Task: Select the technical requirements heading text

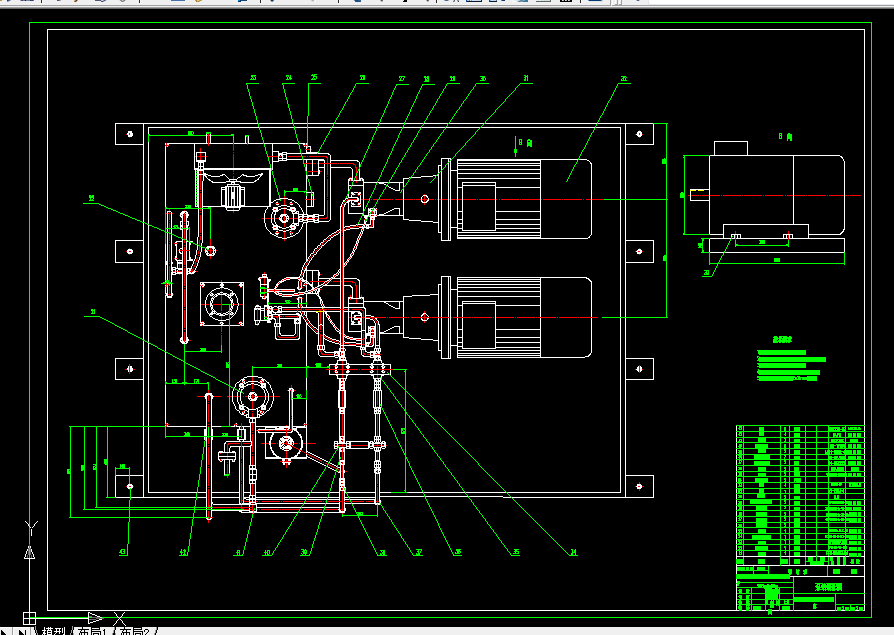Action: [x=782, y=339]
